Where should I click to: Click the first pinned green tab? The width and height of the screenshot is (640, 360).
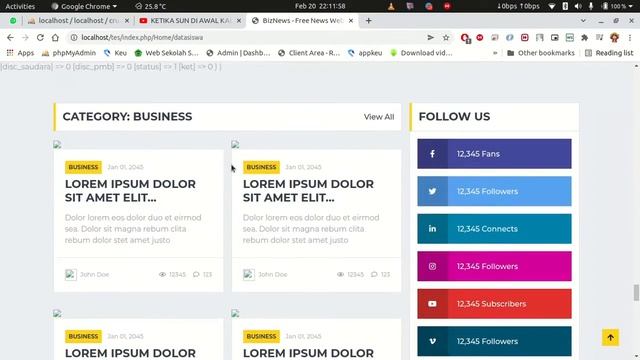pos(13,20)
